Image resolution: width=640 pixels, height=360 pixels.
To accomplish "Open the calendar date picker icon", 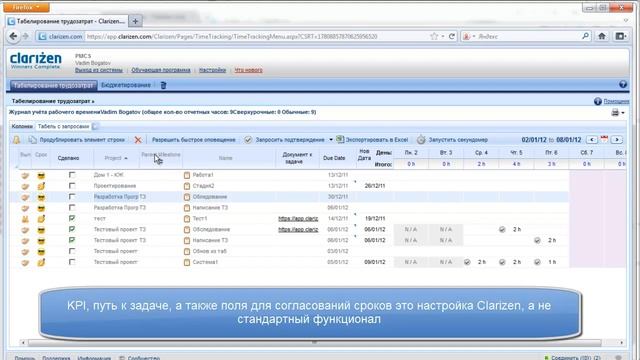I will pos(604,140).
